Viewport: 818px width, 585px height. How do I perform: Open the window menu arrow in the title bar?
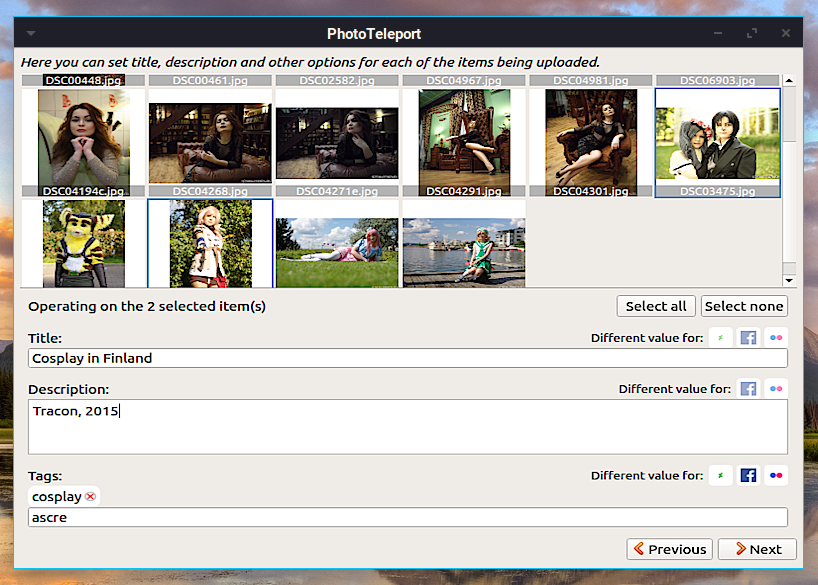[31, 33]
